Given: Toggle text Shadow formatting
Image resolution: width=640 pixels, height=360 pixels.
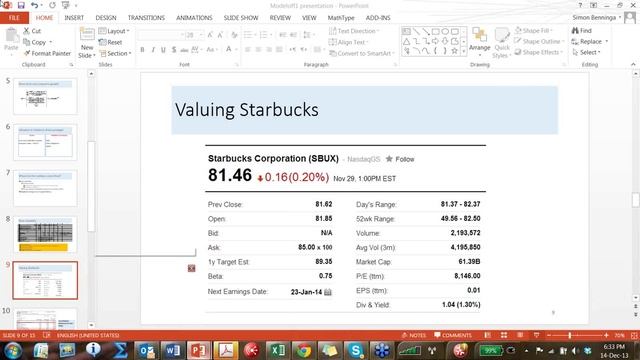Looking at the screenshot, I should pos(174,49).
